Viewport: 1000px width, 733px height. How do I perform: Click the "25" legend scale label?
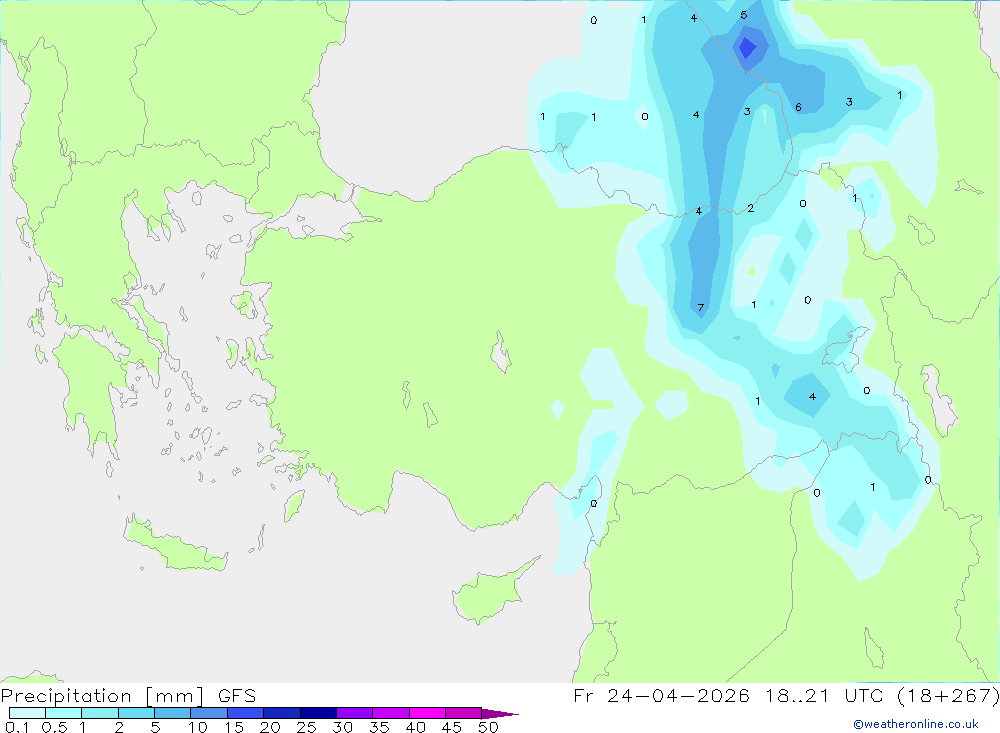pos(306,727)
